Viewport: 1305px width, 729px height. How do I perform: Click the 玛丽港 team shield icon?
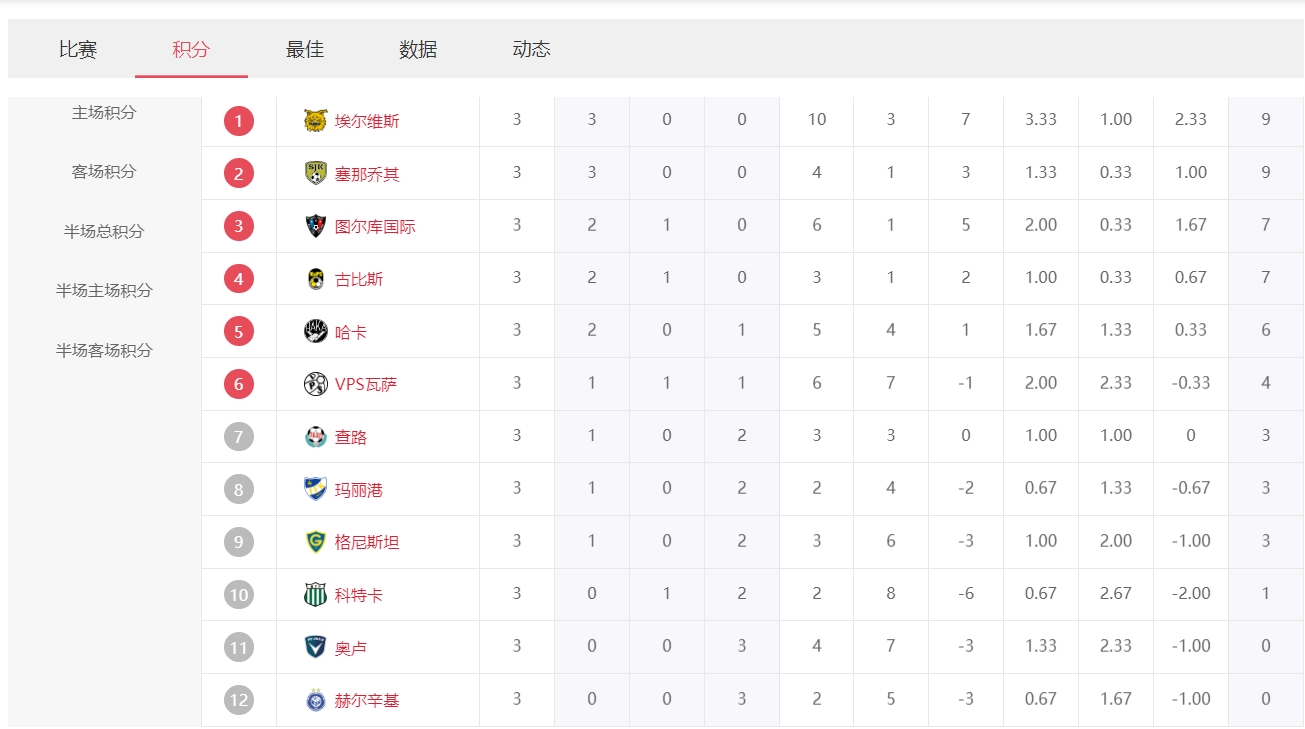[x=316, y=489]
